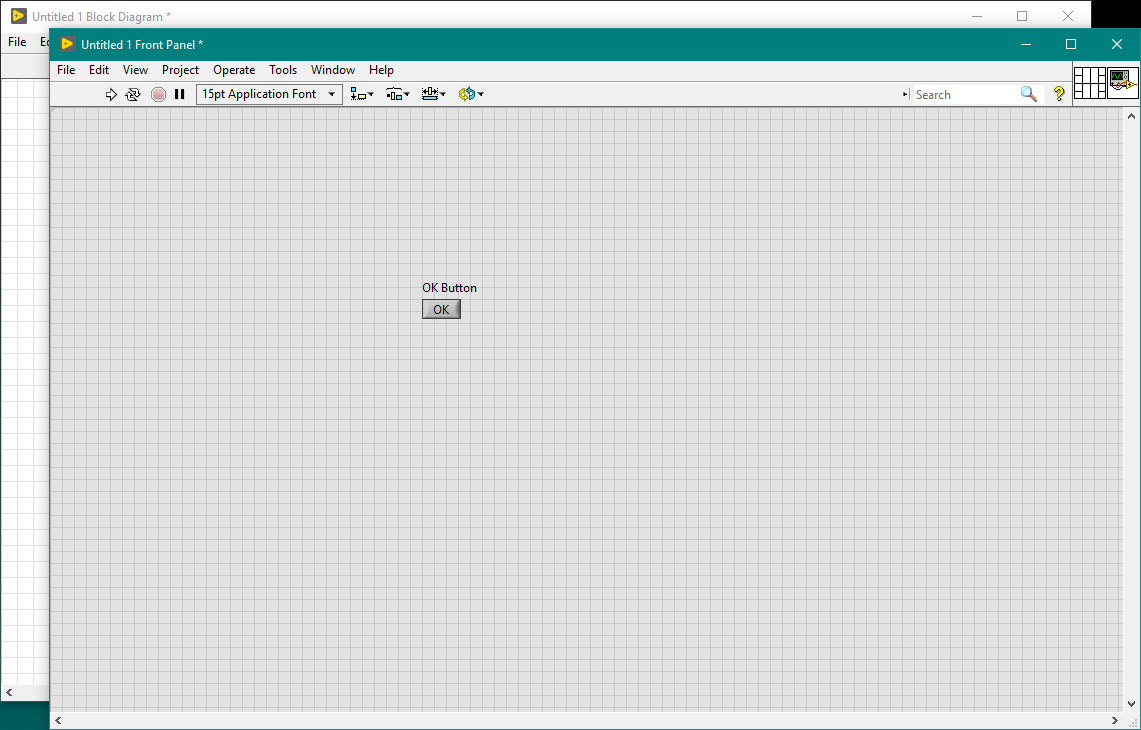Screen dimensions: 1141x730
Task: Click the Run Continuously icon
Action: point(133,94)
